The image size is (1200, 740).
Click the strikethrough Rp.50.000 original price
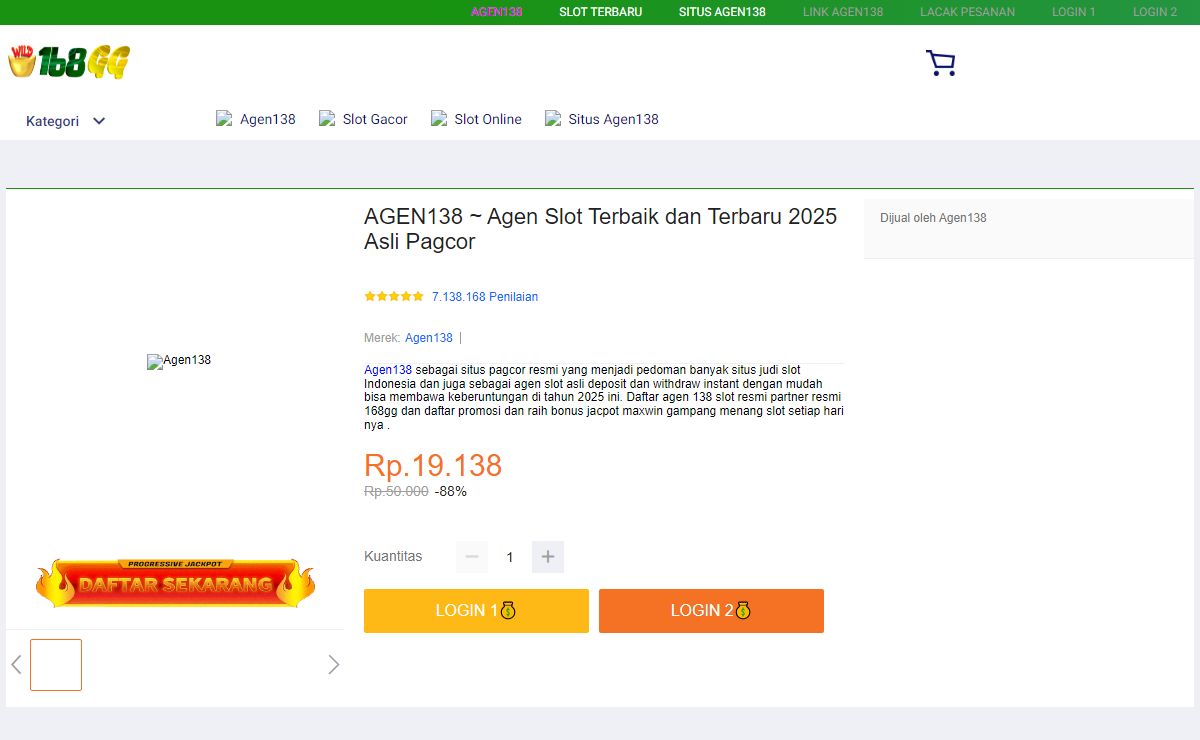(x=396, y=491)
